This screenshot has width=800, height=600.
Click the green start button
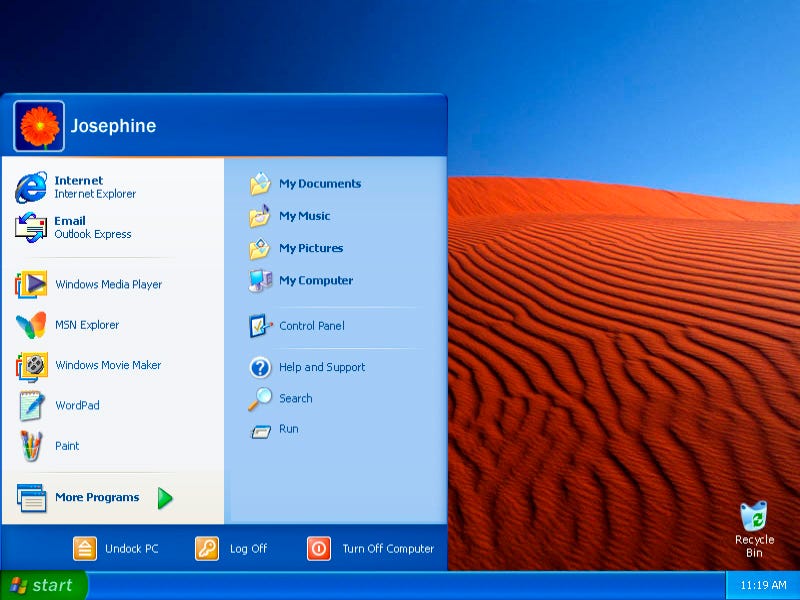43,585
